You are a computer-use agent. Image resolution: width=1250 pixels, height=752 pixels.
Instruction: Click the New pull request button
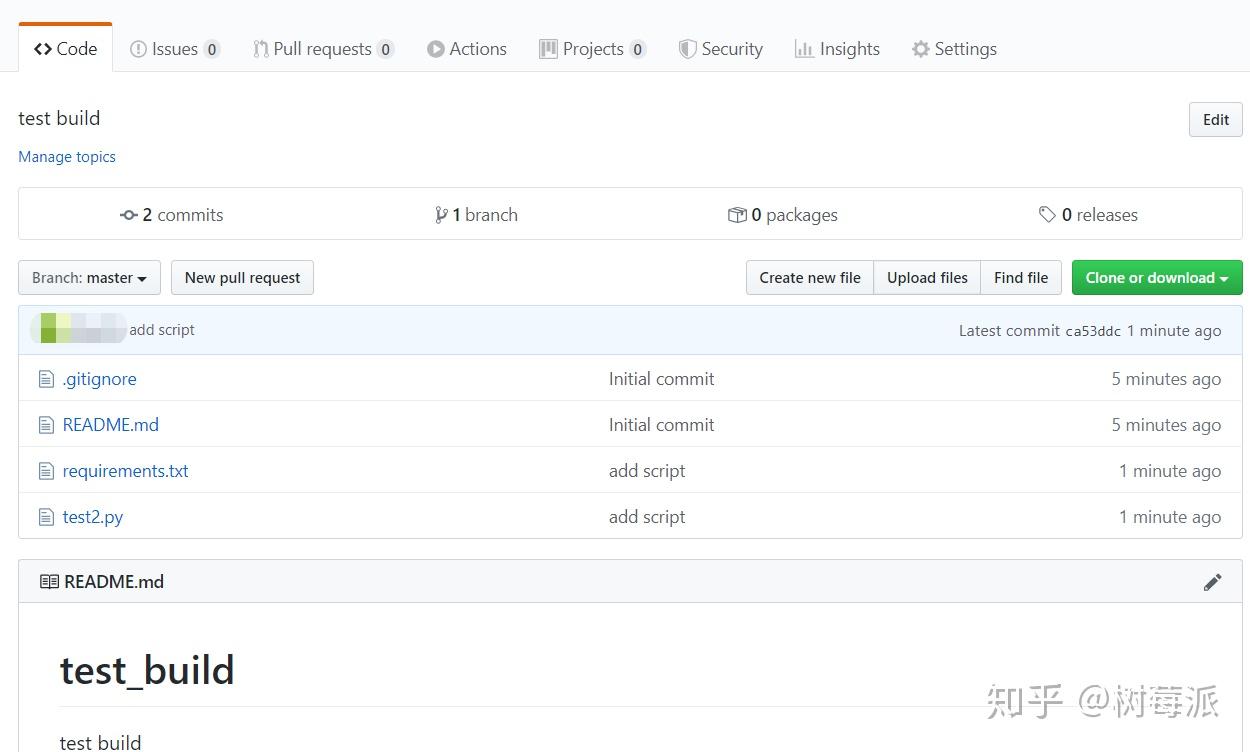242,277
